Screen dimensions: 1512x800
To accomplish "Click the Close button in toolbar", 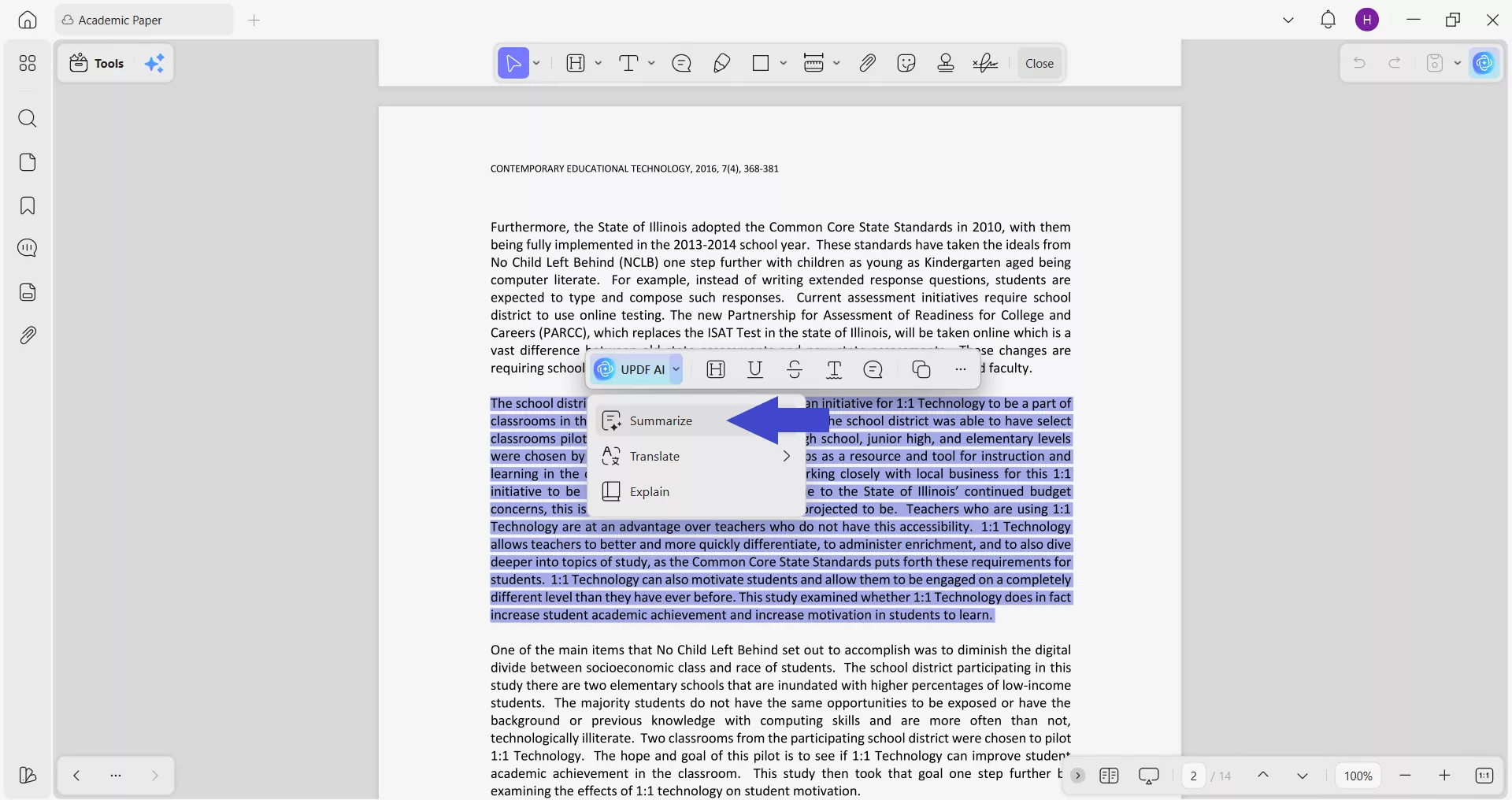I will pos(1039,63).
